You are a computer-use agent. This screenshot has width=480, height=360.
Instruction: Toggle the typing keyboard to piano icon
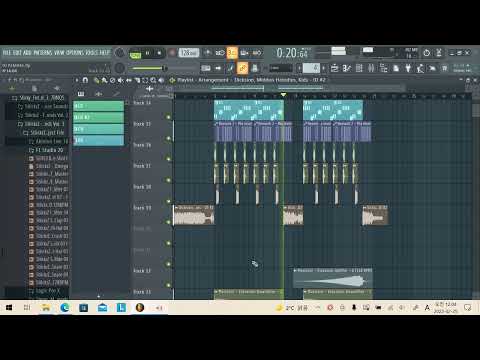coord(206,68)
